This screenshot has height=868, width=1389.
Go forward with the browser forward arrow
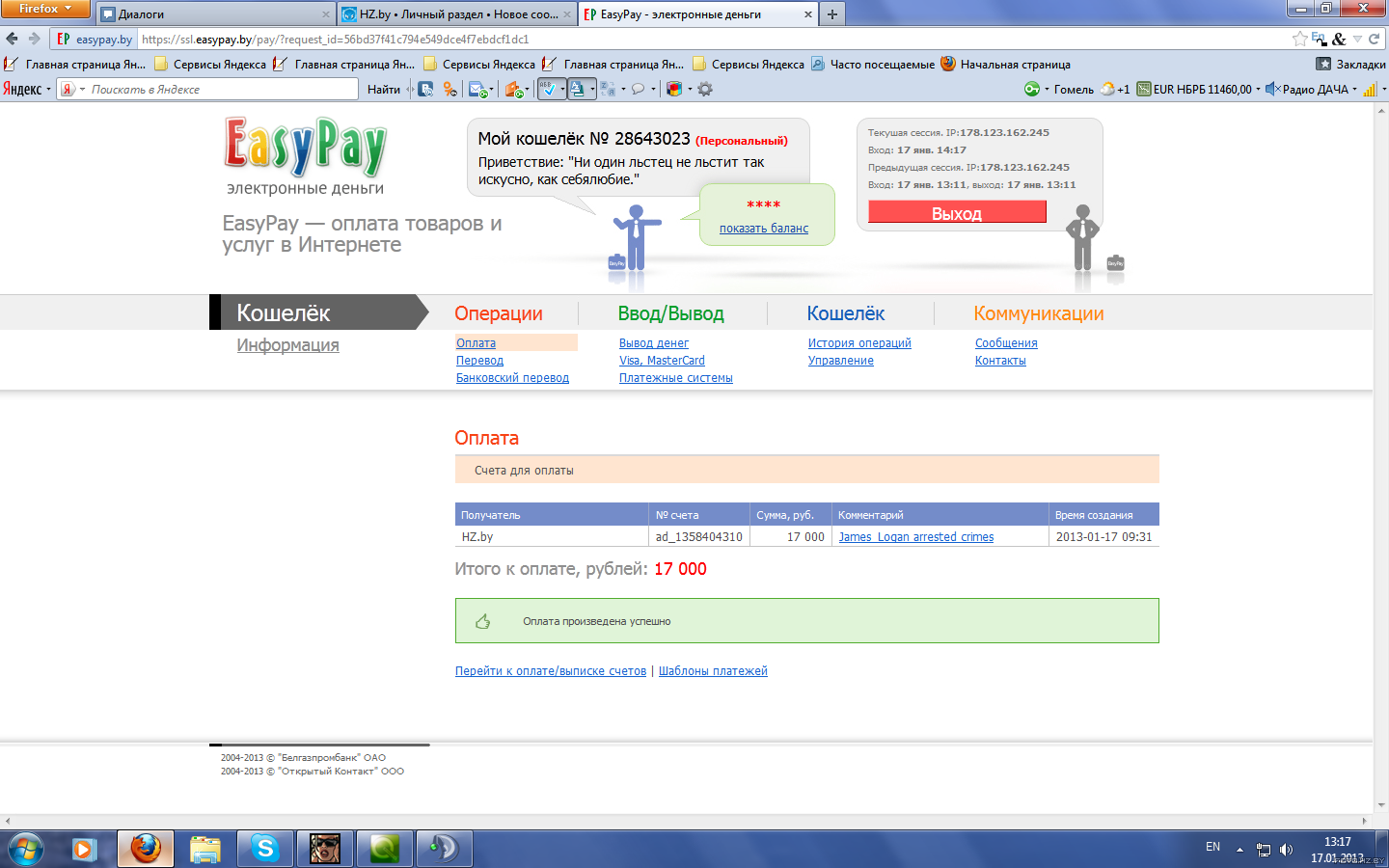coord(34,39)
